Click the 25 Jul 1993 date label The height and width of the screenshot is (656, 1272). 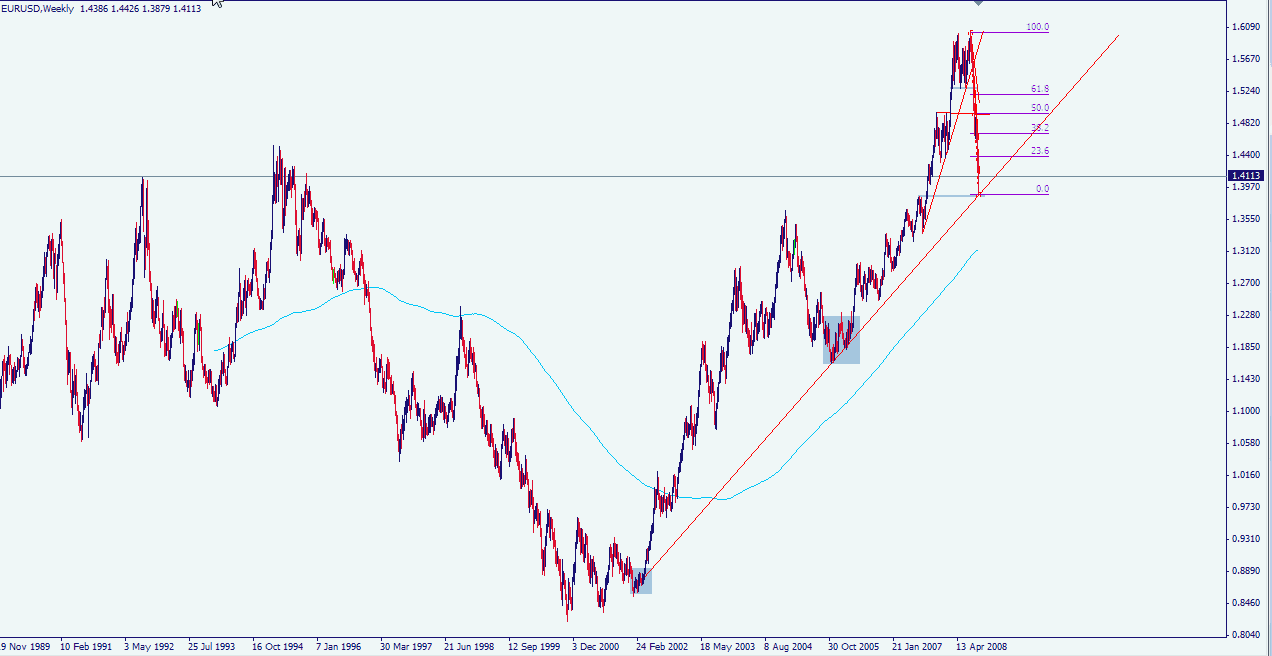coord(214,647)
